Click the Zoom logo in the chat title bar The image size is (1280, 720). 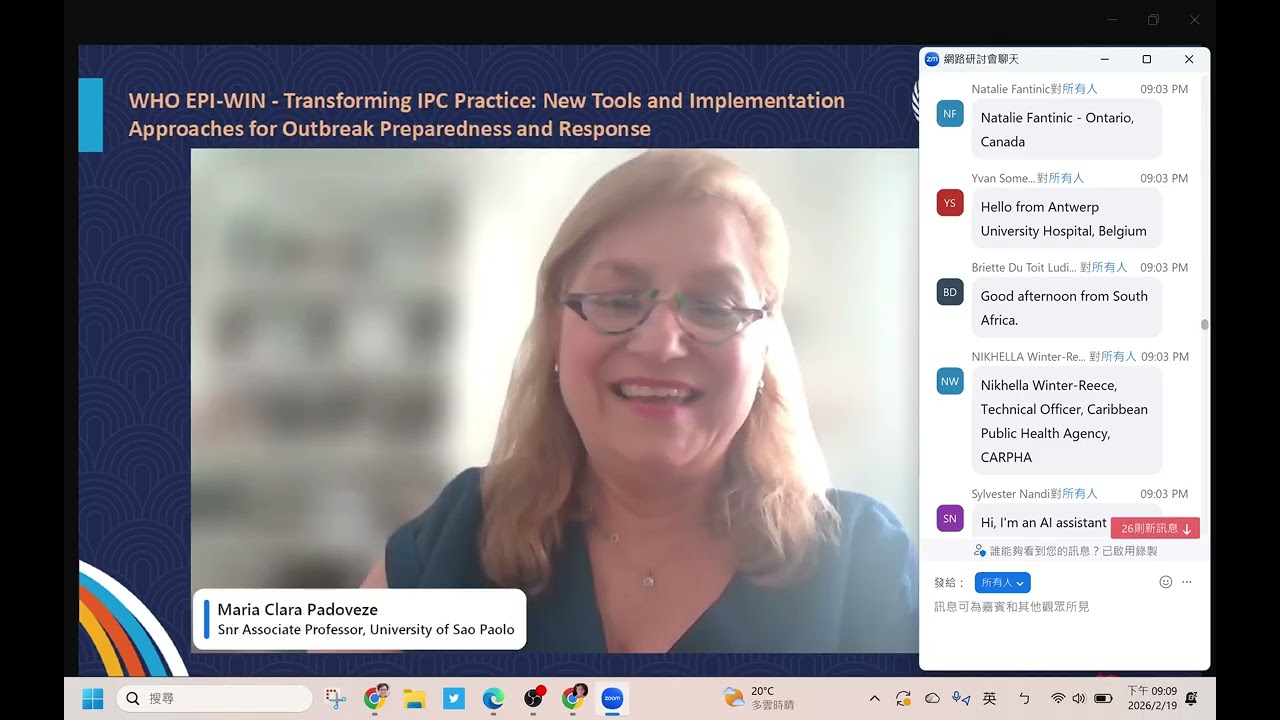[x=932, y=59]
